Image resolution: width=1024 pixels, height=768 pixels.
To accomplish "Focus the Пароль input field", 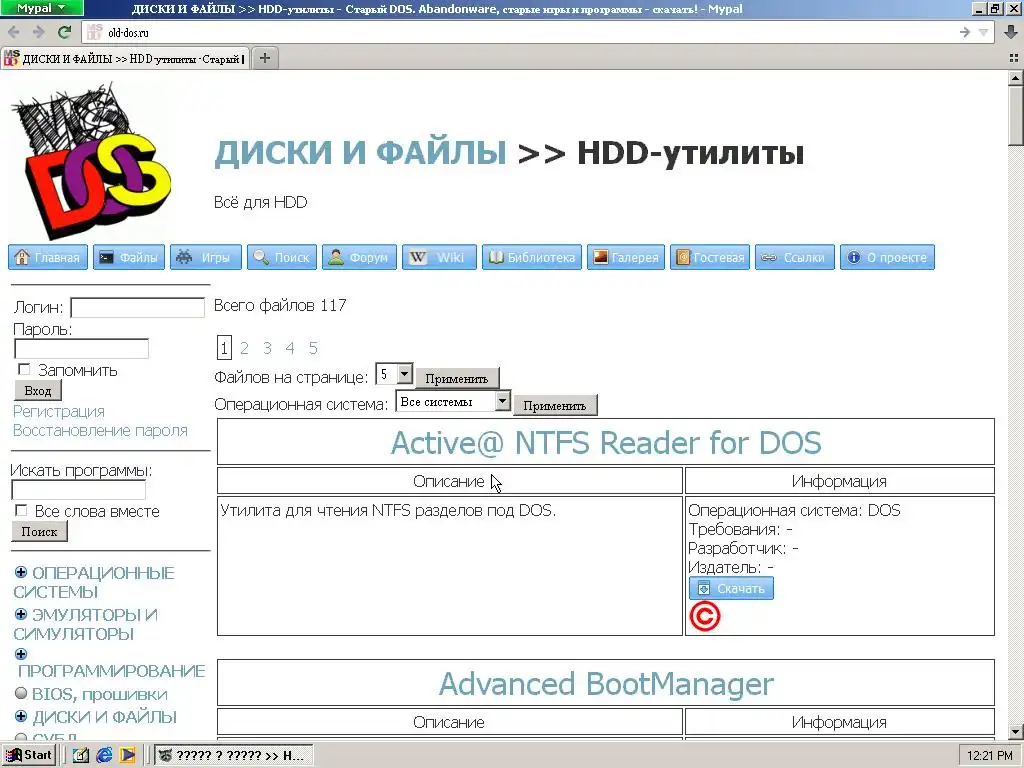I will (81, 348).
